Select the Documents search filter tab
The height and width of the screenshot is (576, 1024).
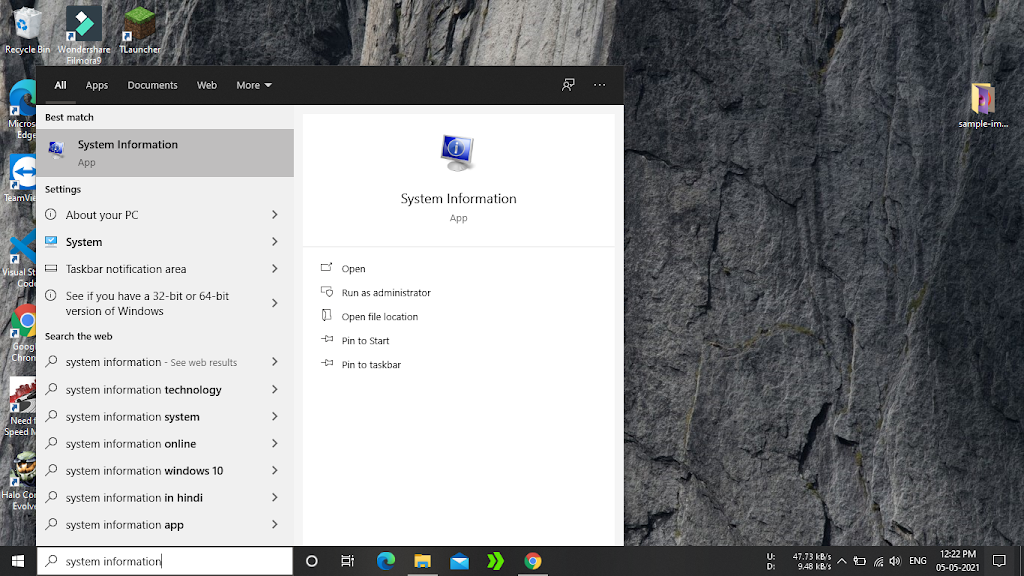pos(152,85)
